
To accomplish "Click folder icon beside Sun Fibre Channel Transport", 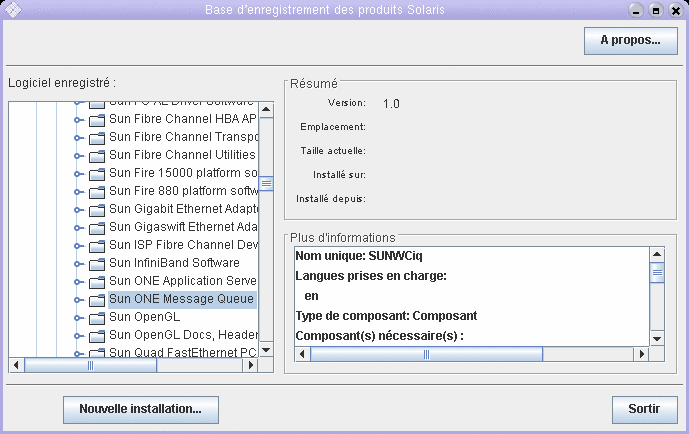I will 97,138.
